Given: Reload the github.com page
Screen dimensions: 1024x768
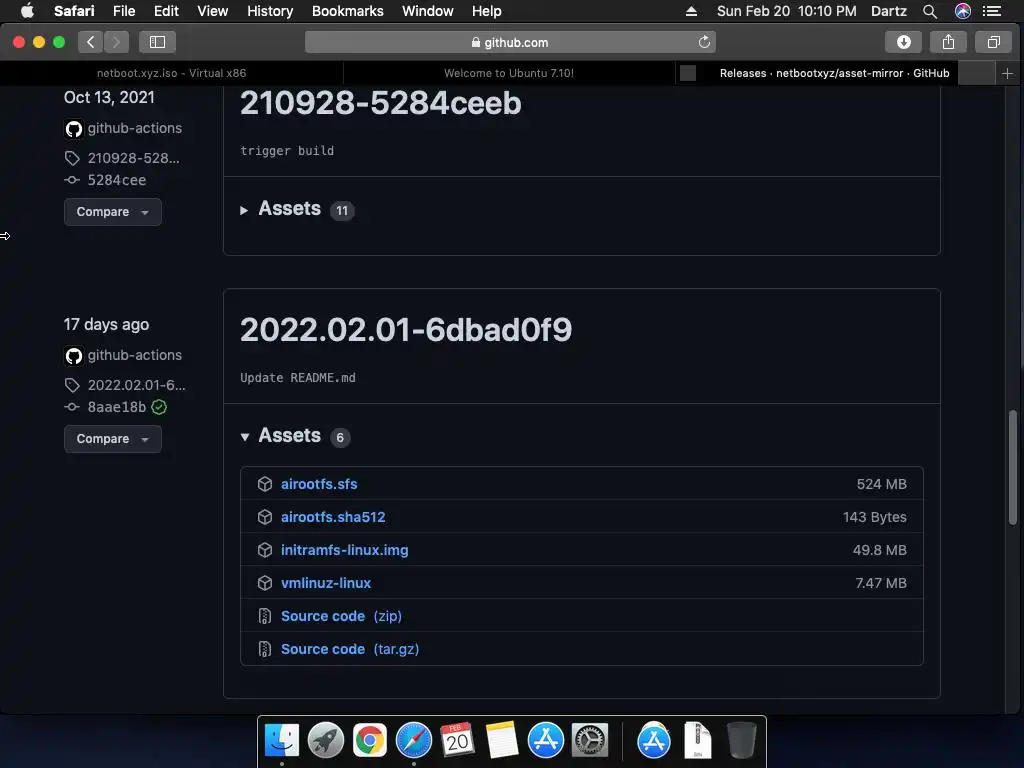Looking at the screenshot, I should point(704,42).
